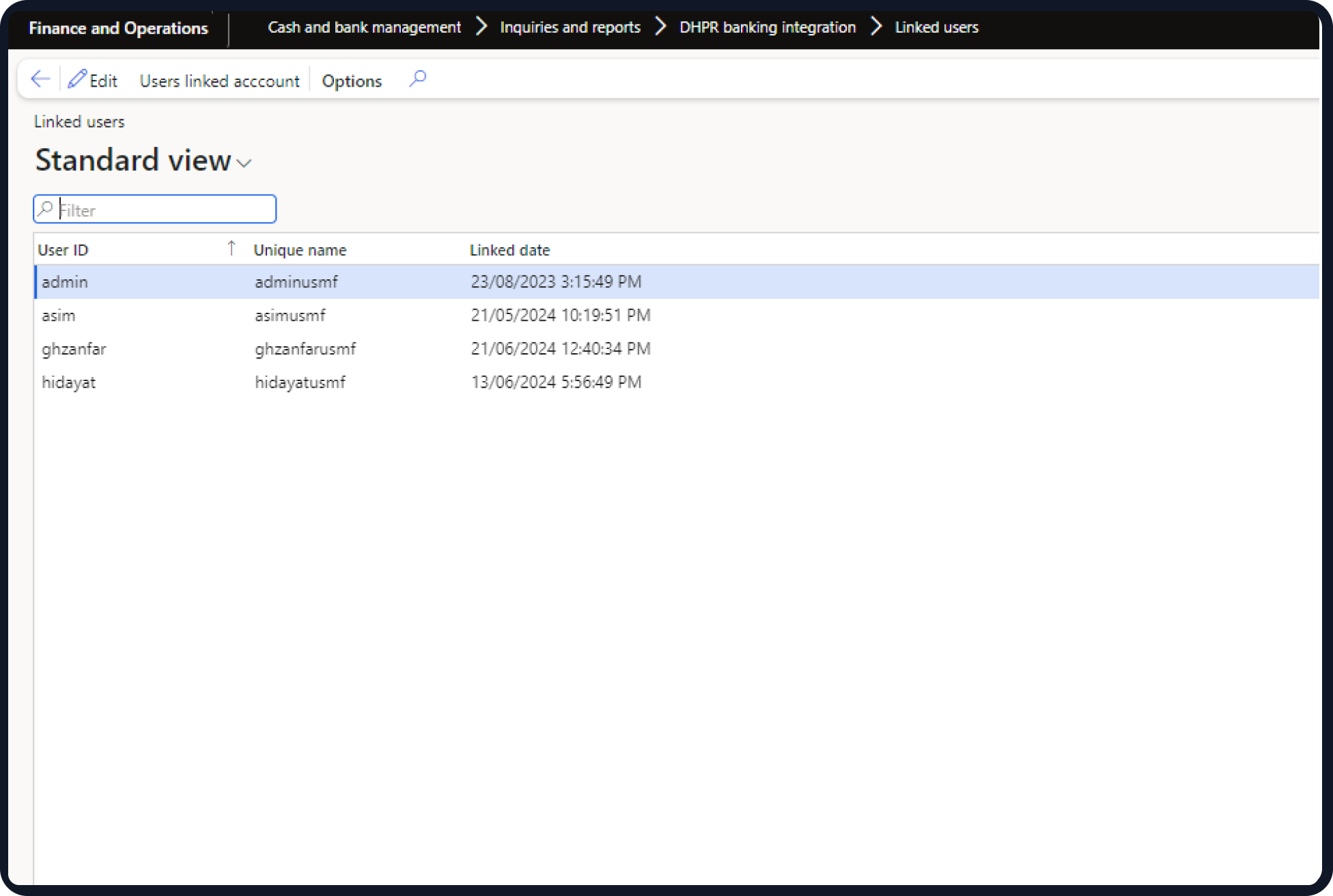Click linked date 13/06/2024 5:56:49 PM
The image size is (1333, 896).
click(x=556, y=382)
